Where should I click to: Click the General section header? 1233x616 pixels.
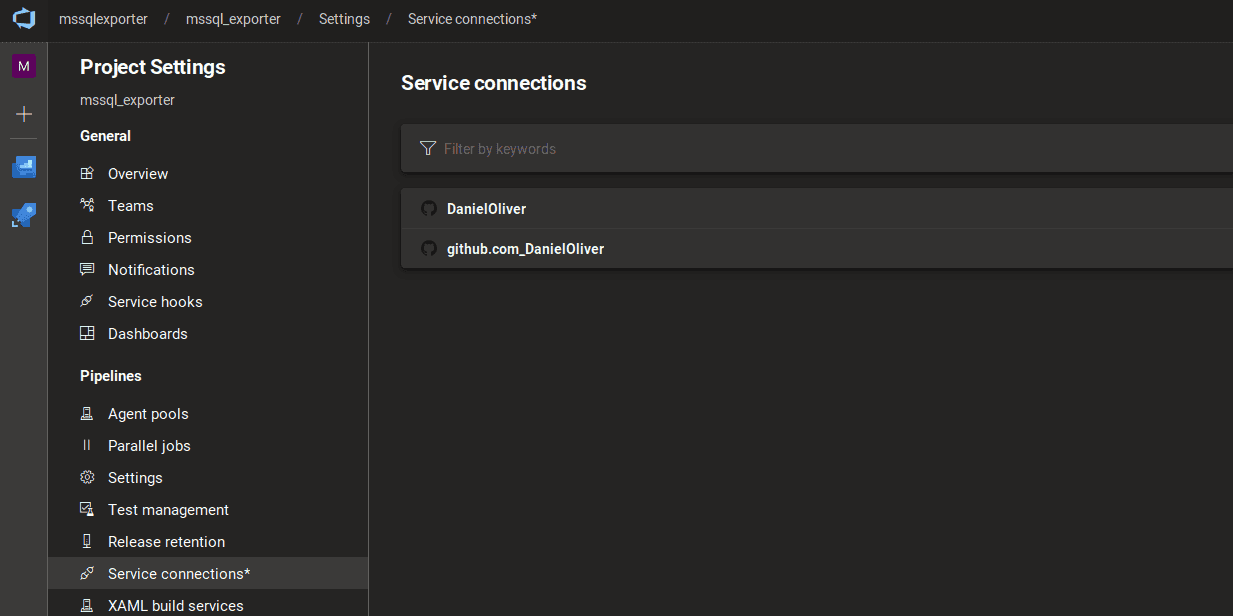(x=106, y=136)
